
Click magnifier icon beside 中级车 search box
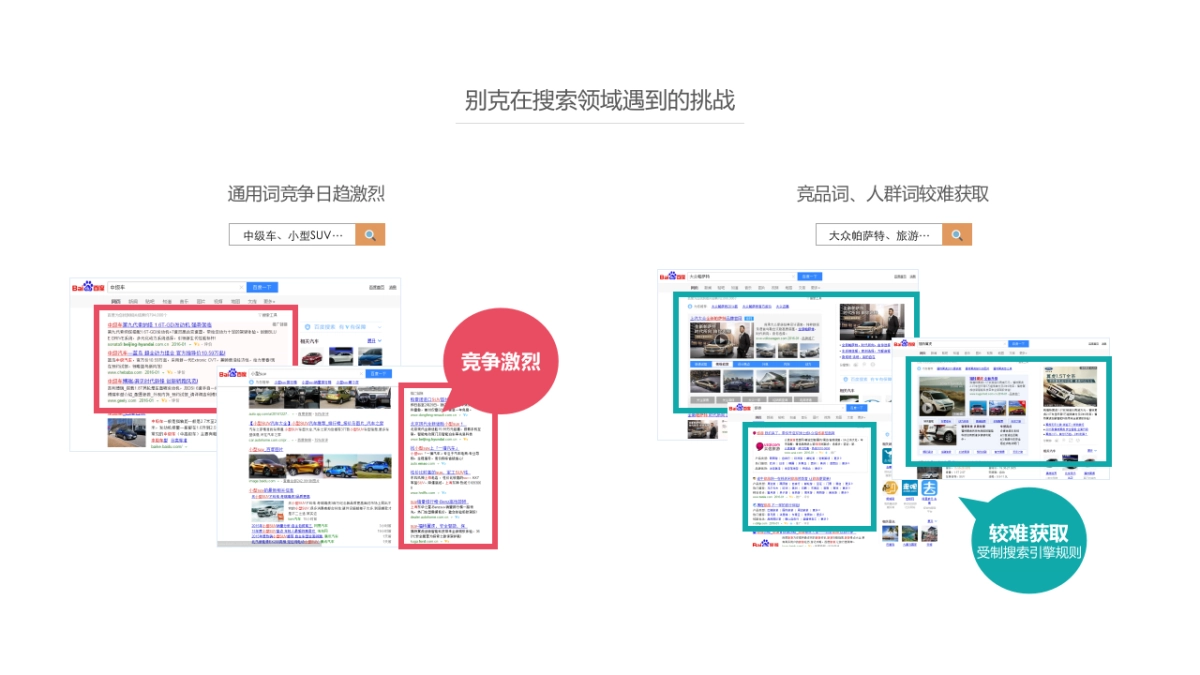(370, 235)
